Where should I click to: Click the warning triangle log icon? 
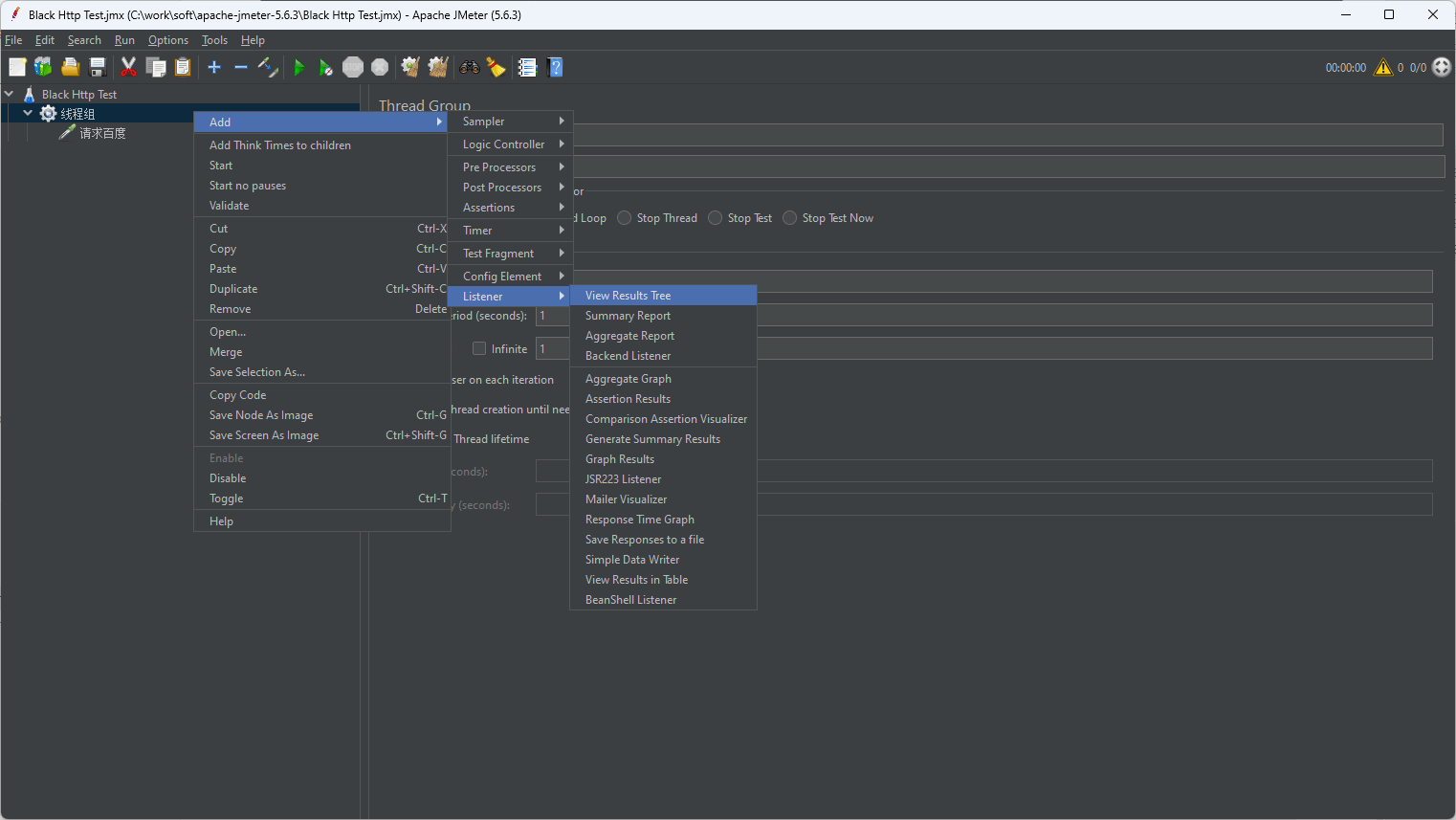(x=1383, y=67)
